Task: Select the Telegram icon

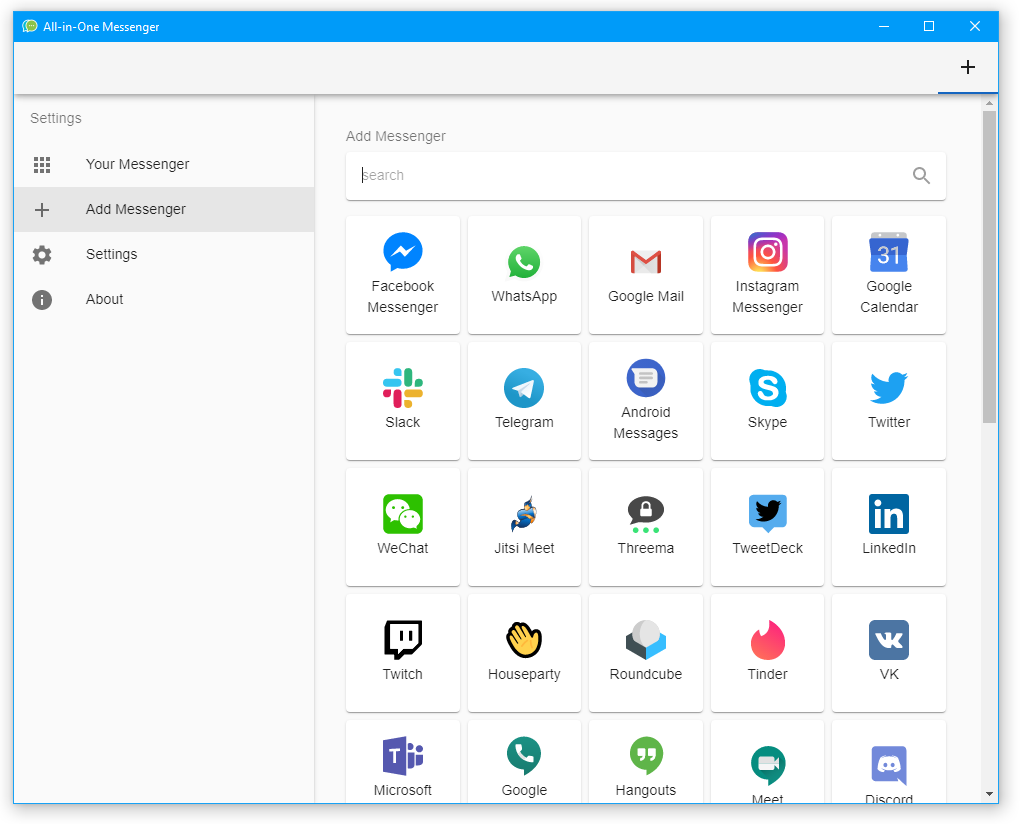Action: (524, 400)
